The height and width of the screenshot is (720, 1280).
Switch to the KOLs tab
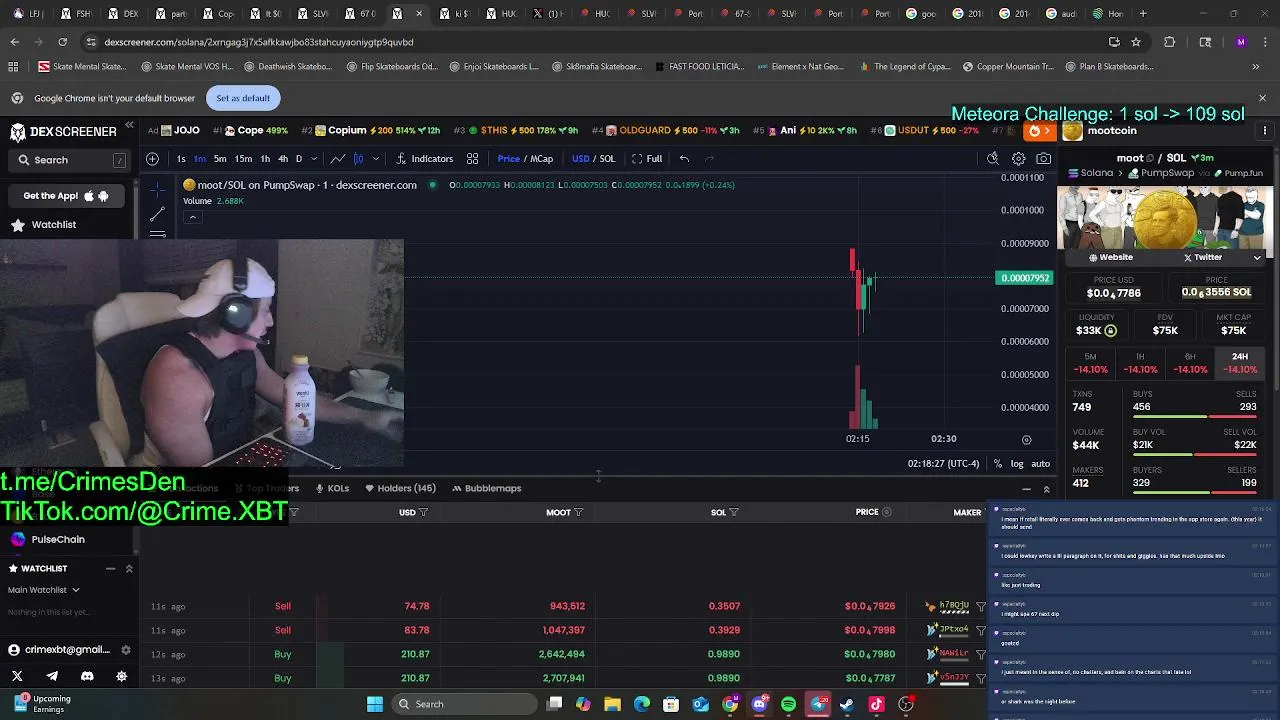click(331, 488)
